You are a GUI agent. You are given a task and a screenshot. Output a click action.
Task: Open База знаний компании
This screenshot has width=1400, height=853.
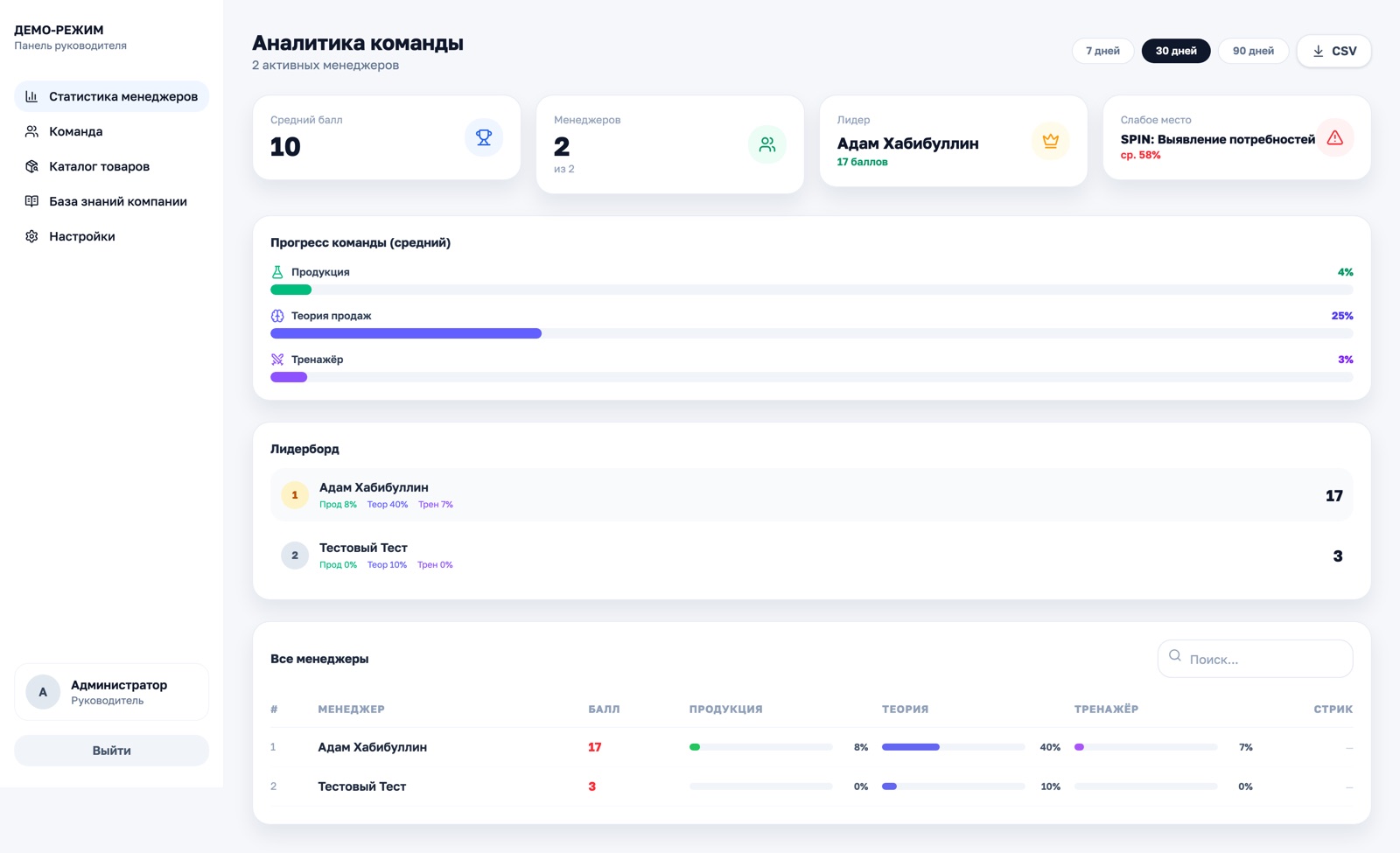(x=117, y=201)
